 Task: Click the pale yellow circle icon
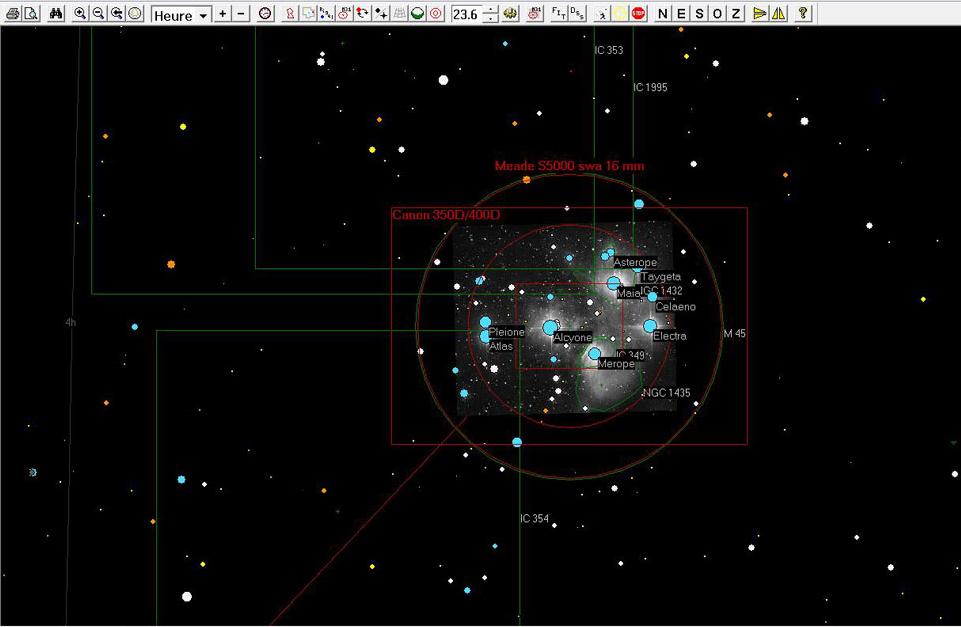(620, 13)
